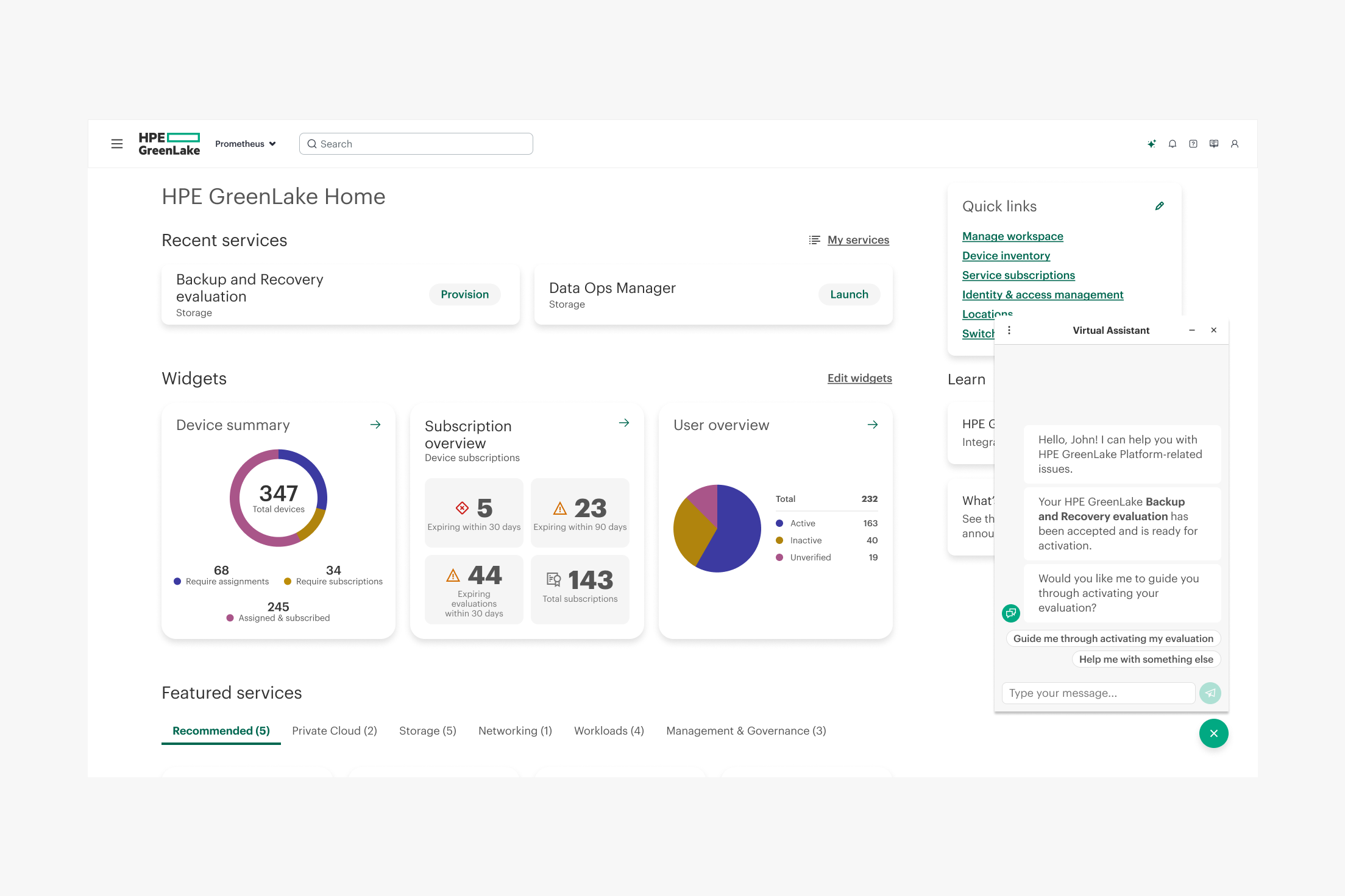Switch to the Private Cloud tab
1345x896 pixels.
(x=334, y=730)
